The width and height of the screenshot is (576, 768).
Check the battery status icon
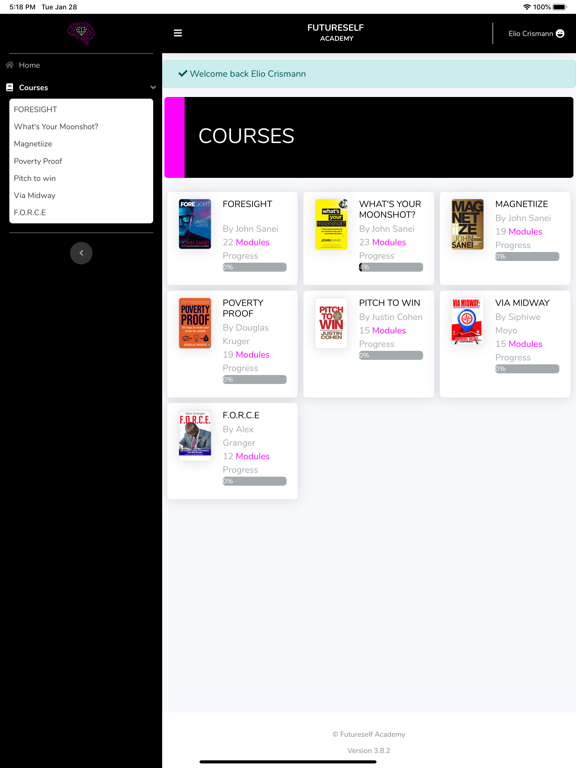[560, 7]
